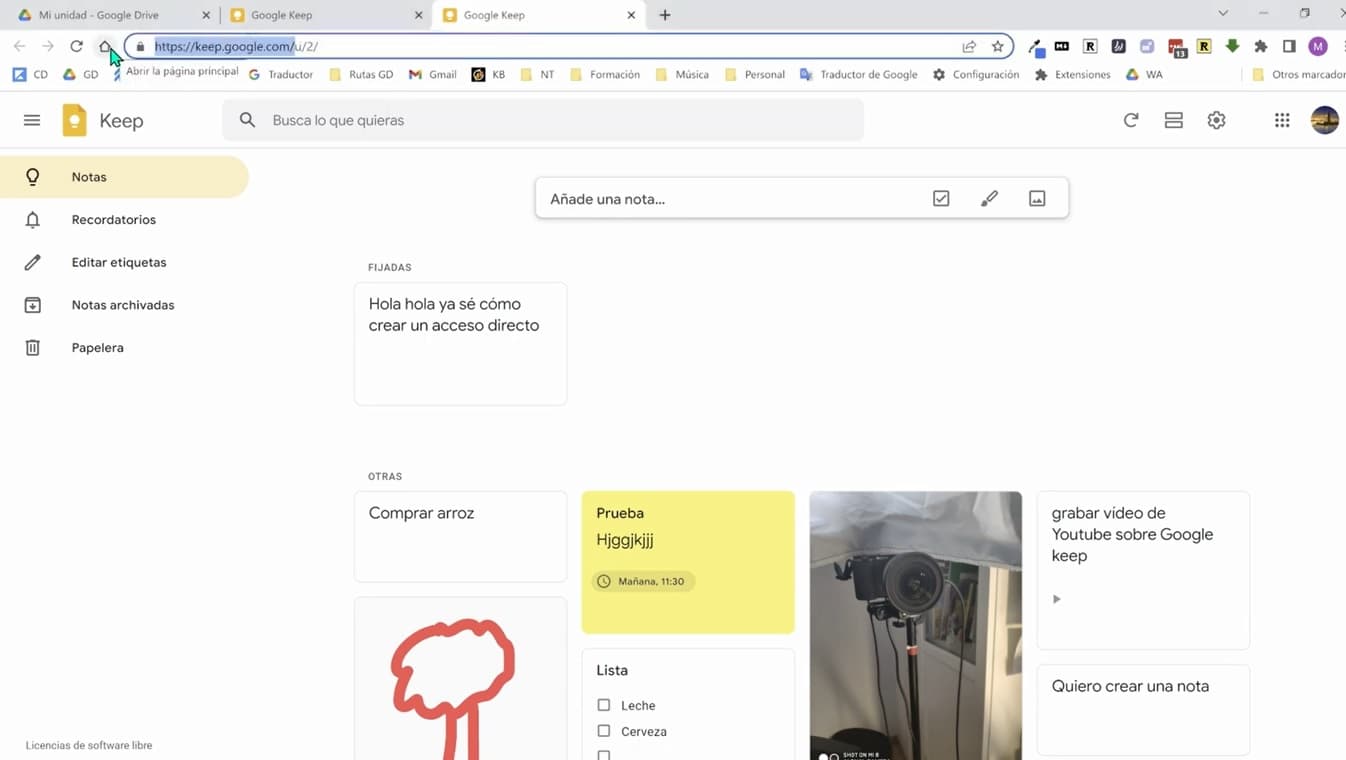Click the search magnifier icon

coord(247,120)
